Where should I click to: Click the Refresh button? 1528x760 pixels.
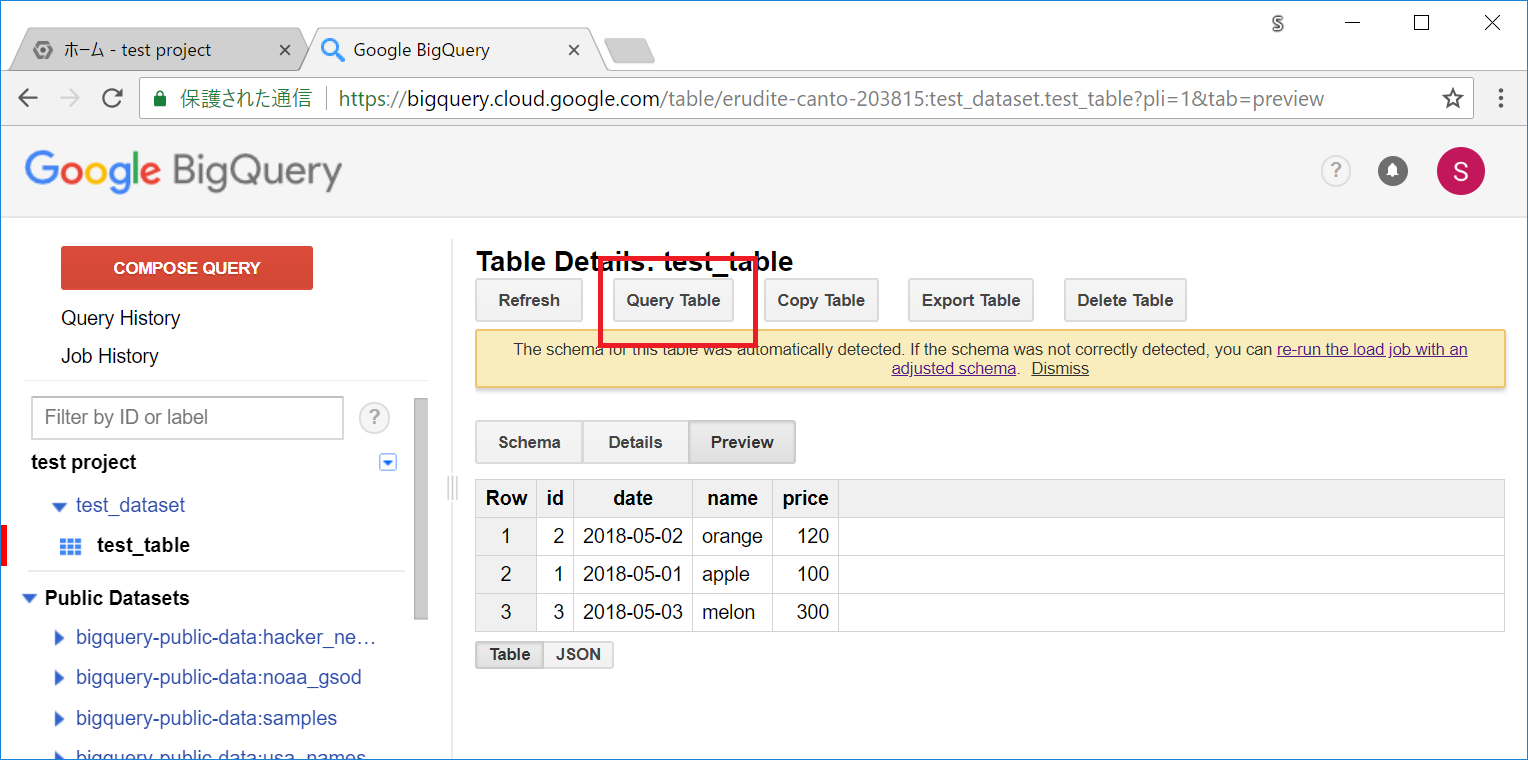click(x=529, y=300)
